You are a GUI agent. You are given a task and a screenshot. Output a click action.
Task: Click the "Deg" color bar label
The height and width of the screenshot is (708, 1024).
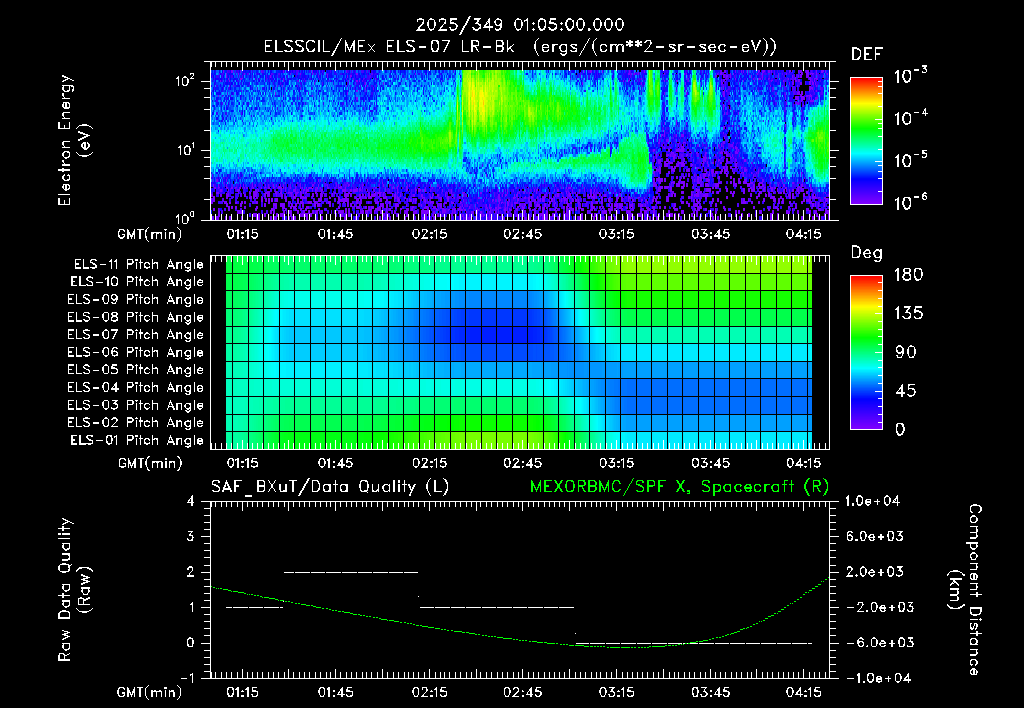coord(867,253)
